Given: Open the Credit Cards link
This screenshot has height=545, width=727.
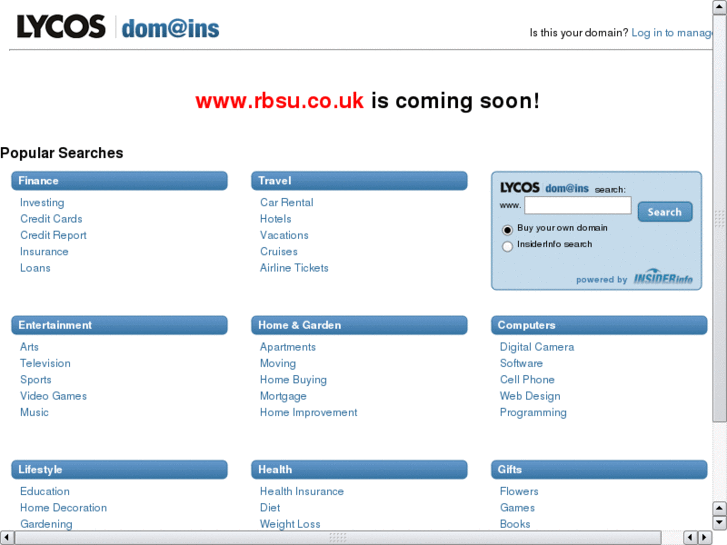Looking at the screenshot, I should (51, 219).
